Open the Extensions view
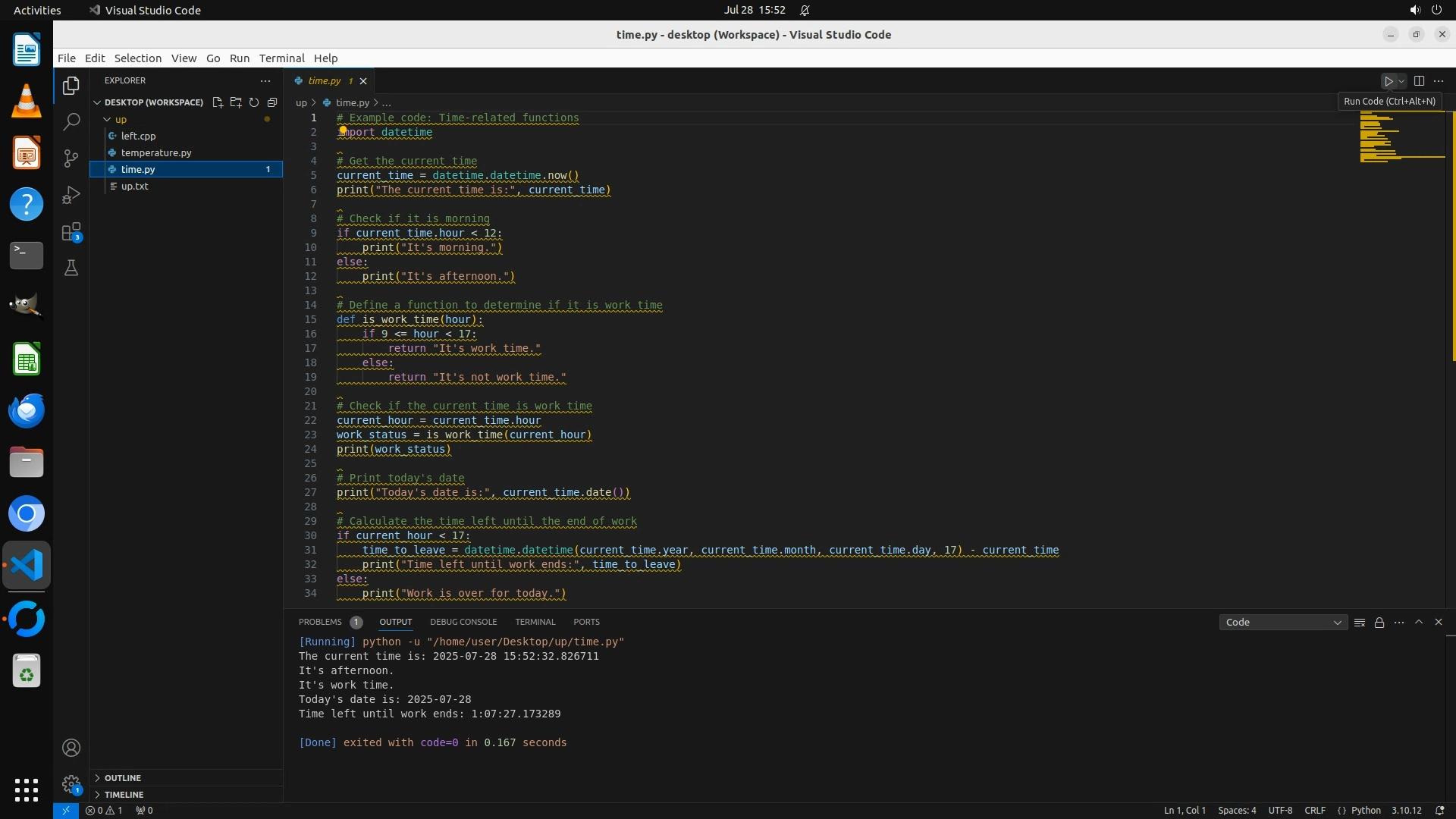The image size is (1456, 819). pos(71,232)
